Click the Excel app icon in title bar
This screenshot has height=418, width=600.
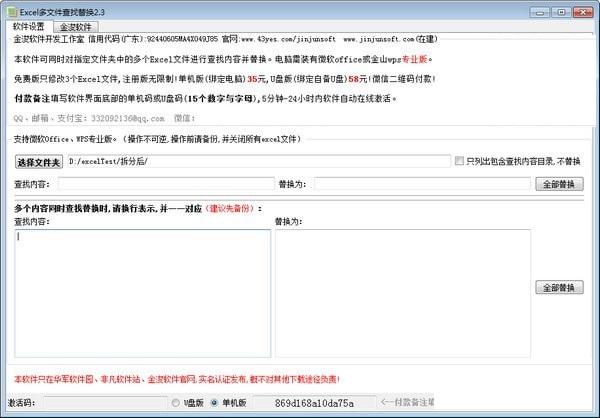(x=12, y=12)
